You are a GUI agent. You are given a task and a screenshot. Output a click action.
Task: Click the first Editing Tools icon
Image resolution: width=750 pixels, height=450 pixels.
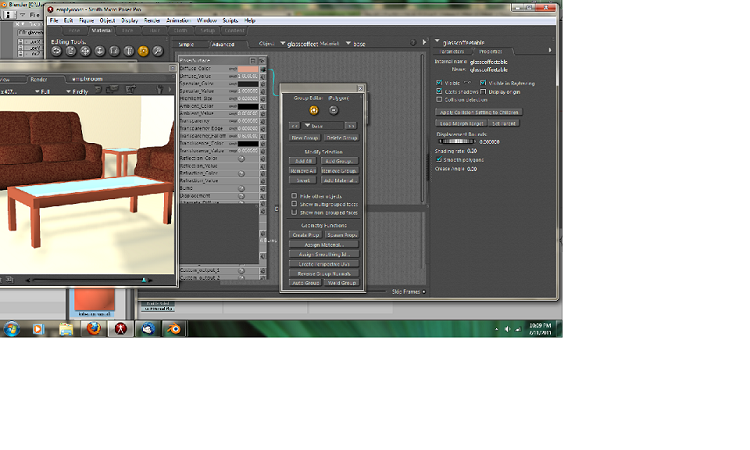click(x=58, y=50)
